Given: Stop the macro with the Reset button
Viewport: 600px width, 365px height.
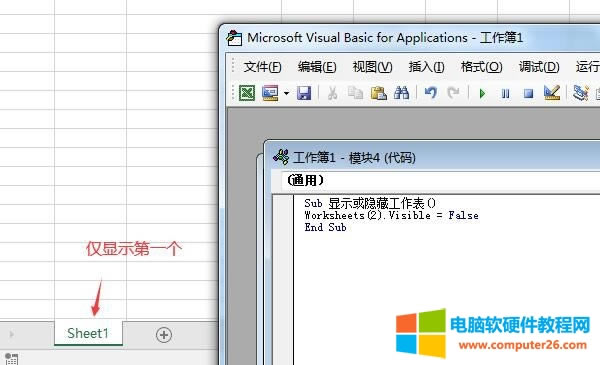Looking at the screenshot, I should coord(528,93).
